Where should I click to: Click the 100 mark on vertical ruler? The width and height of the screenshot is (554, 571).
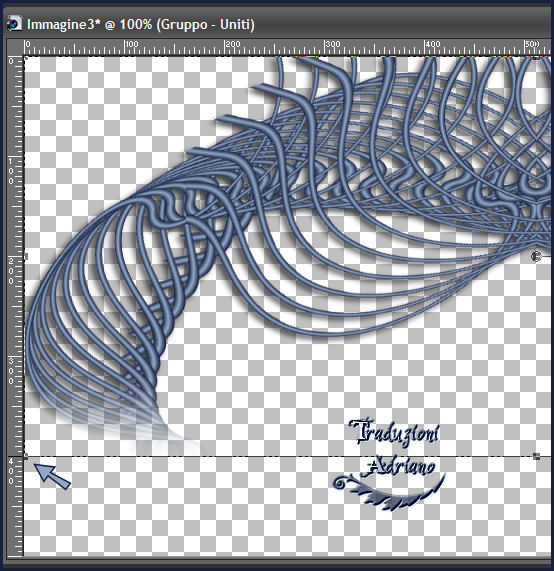[11, 171]
